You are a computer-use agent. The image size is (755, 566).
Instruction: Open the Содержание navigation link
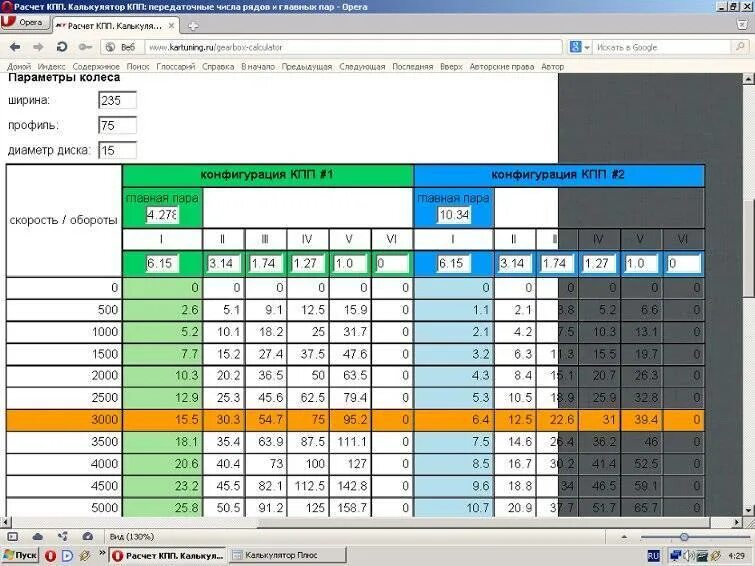(x=96, y=67)
